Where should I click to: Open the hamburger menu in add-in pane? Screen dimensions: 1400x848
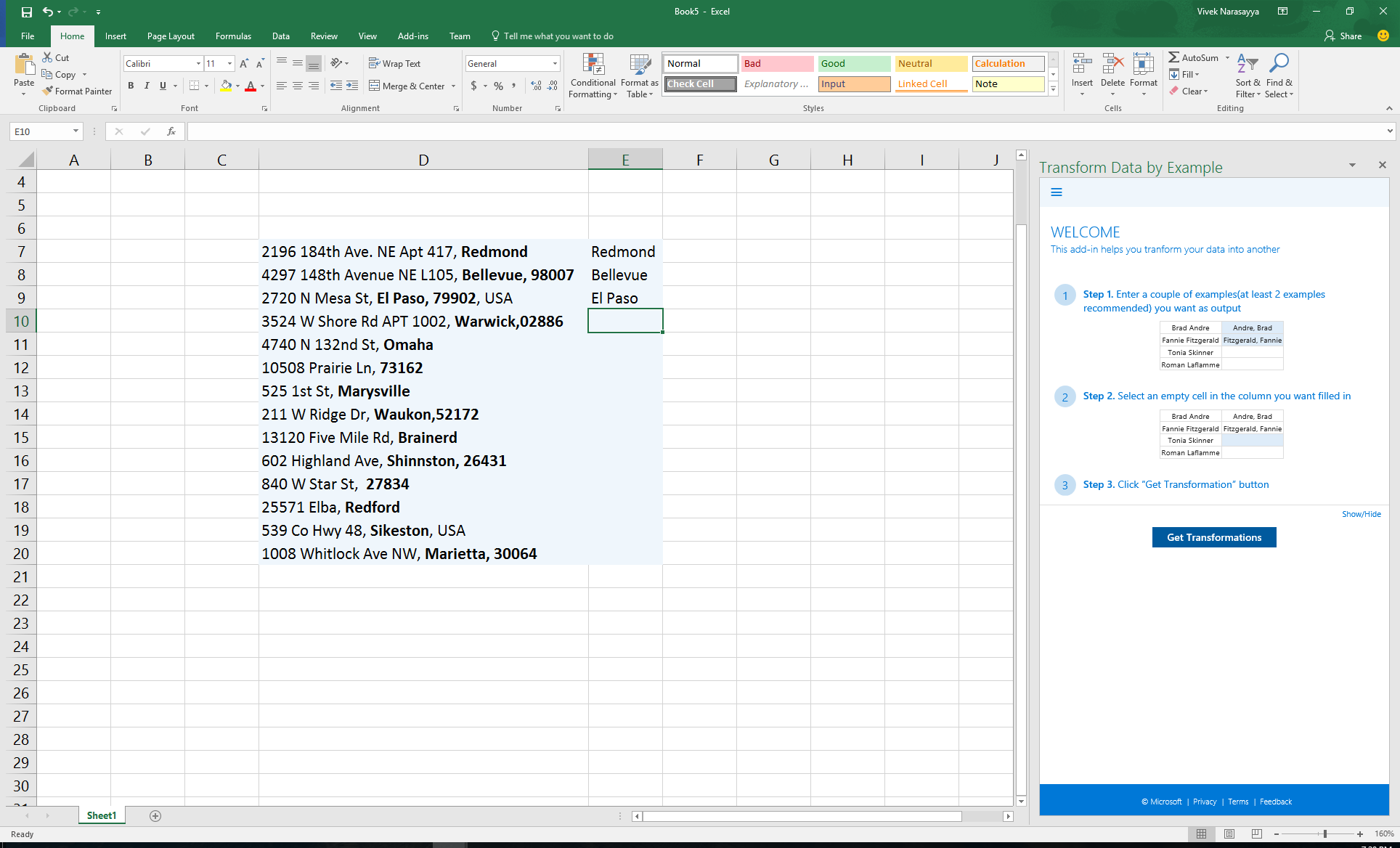coord(1057,192)
